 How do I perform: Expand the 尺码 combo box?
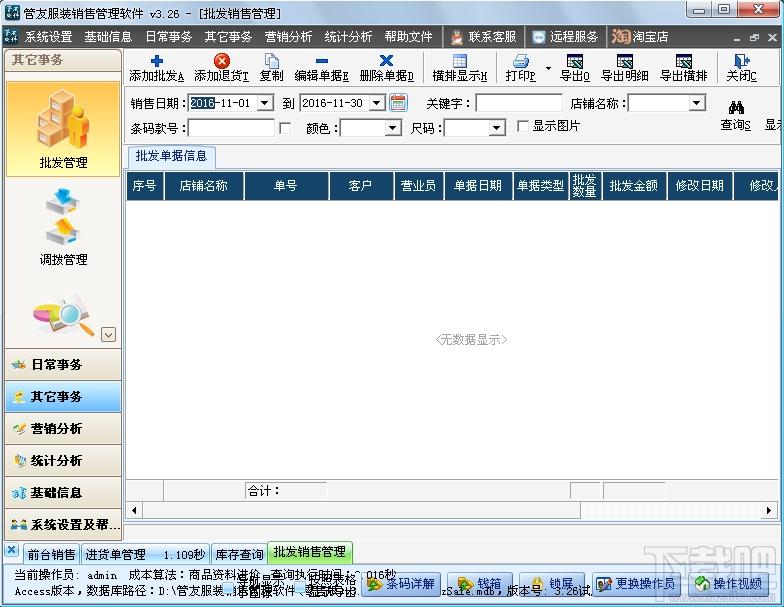pos(496,128)
